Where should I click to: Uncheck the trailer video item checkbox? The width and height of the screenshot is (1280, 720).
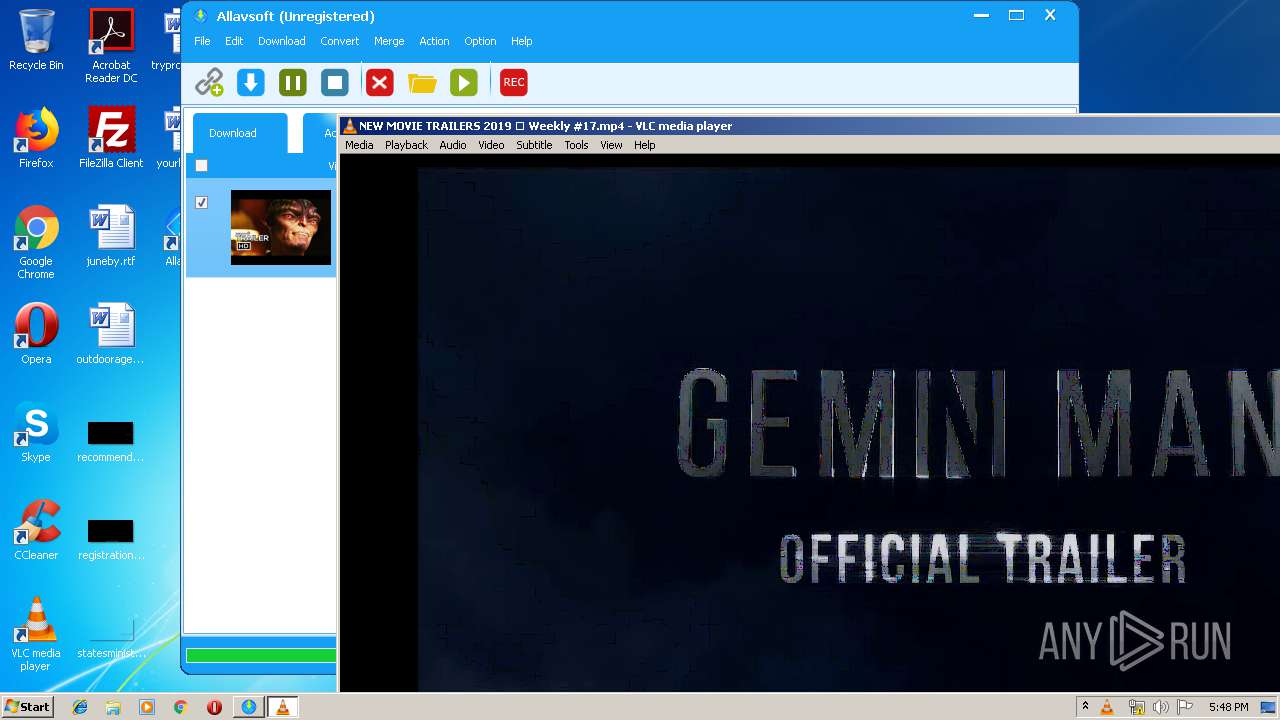(x=201, y=202)
